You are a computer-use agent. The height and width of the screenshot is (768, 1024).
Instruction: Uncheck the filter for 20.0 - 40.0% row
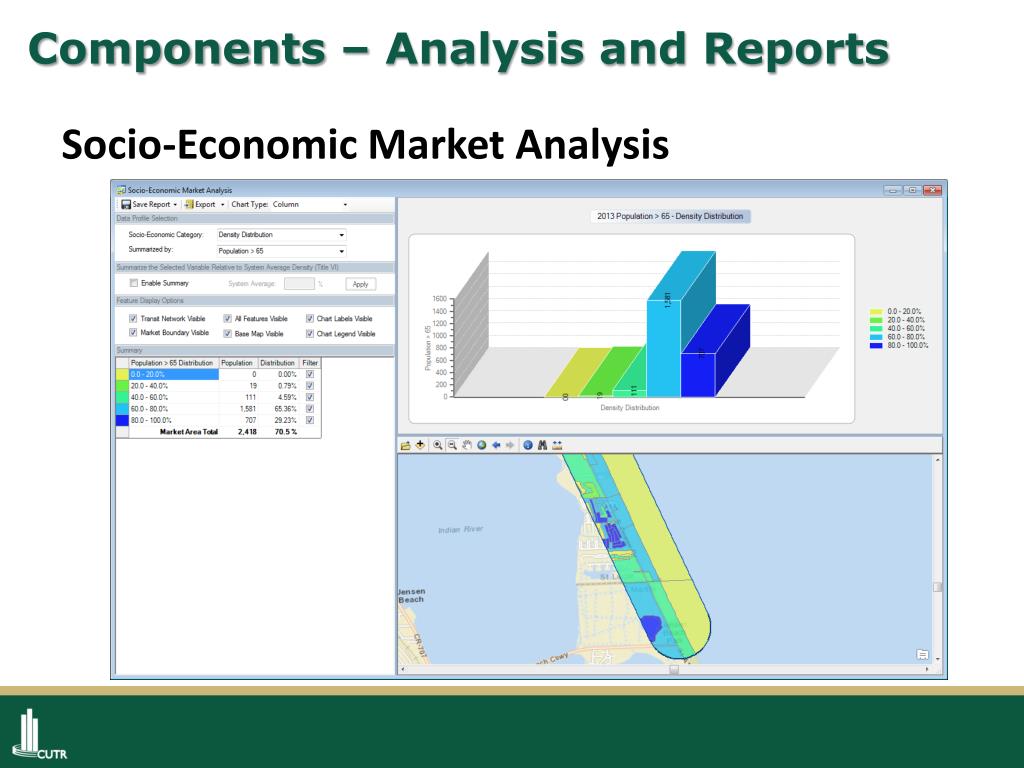[310, 386]
